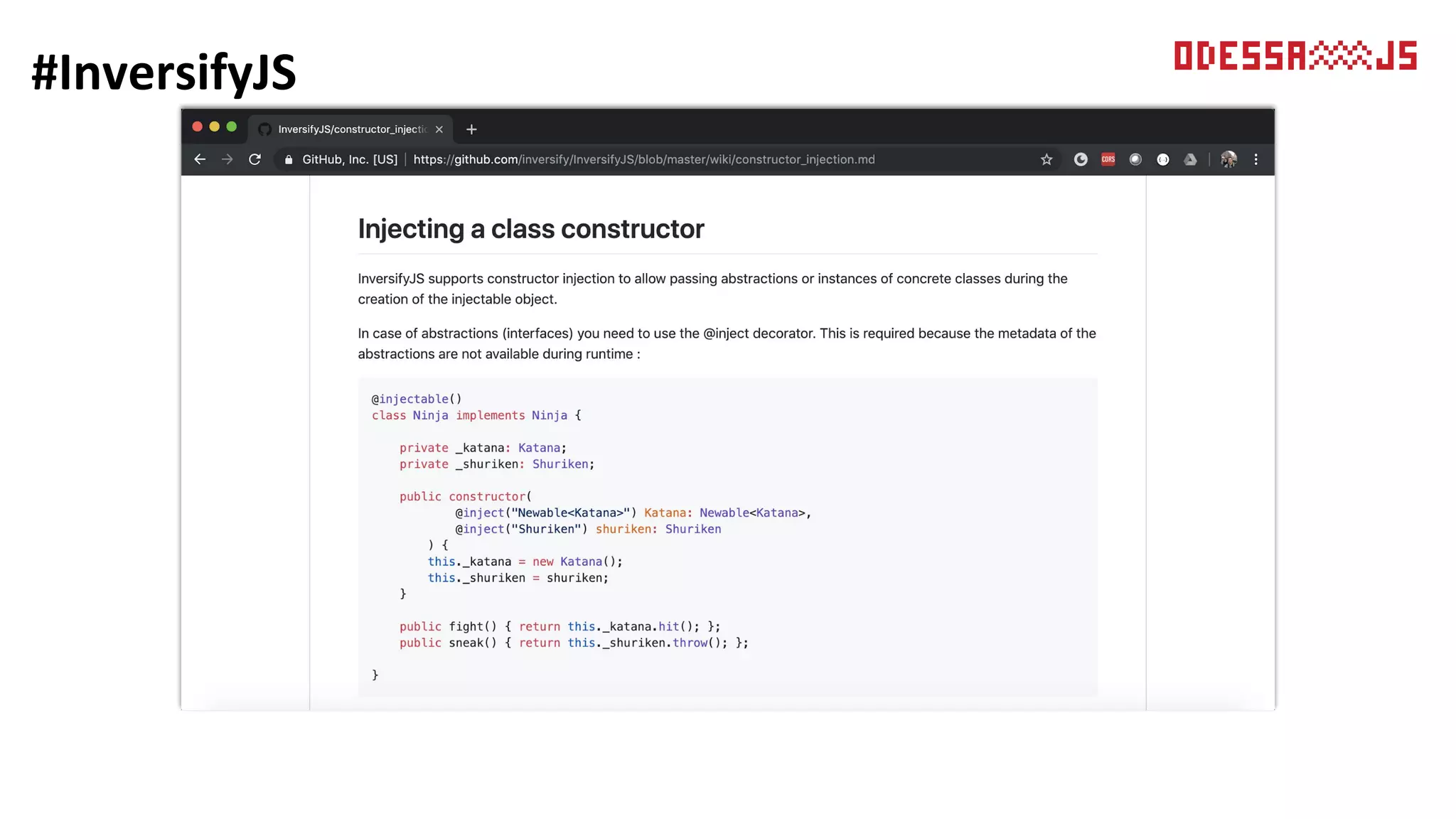Bookmark this page with the star icon
Screen dimensions: 1456x819
[1046, 159]
